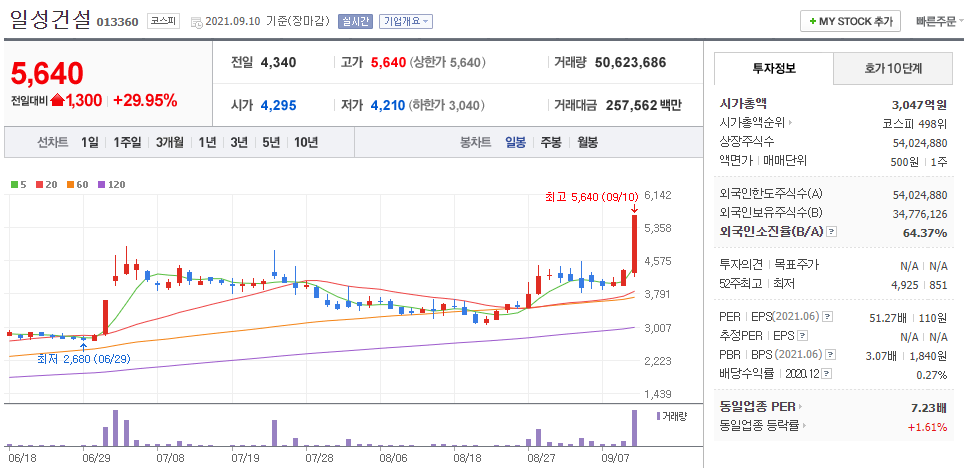972x468 pixels.
Task: Click the +29.95% change rate
Action: coord(145,100)
